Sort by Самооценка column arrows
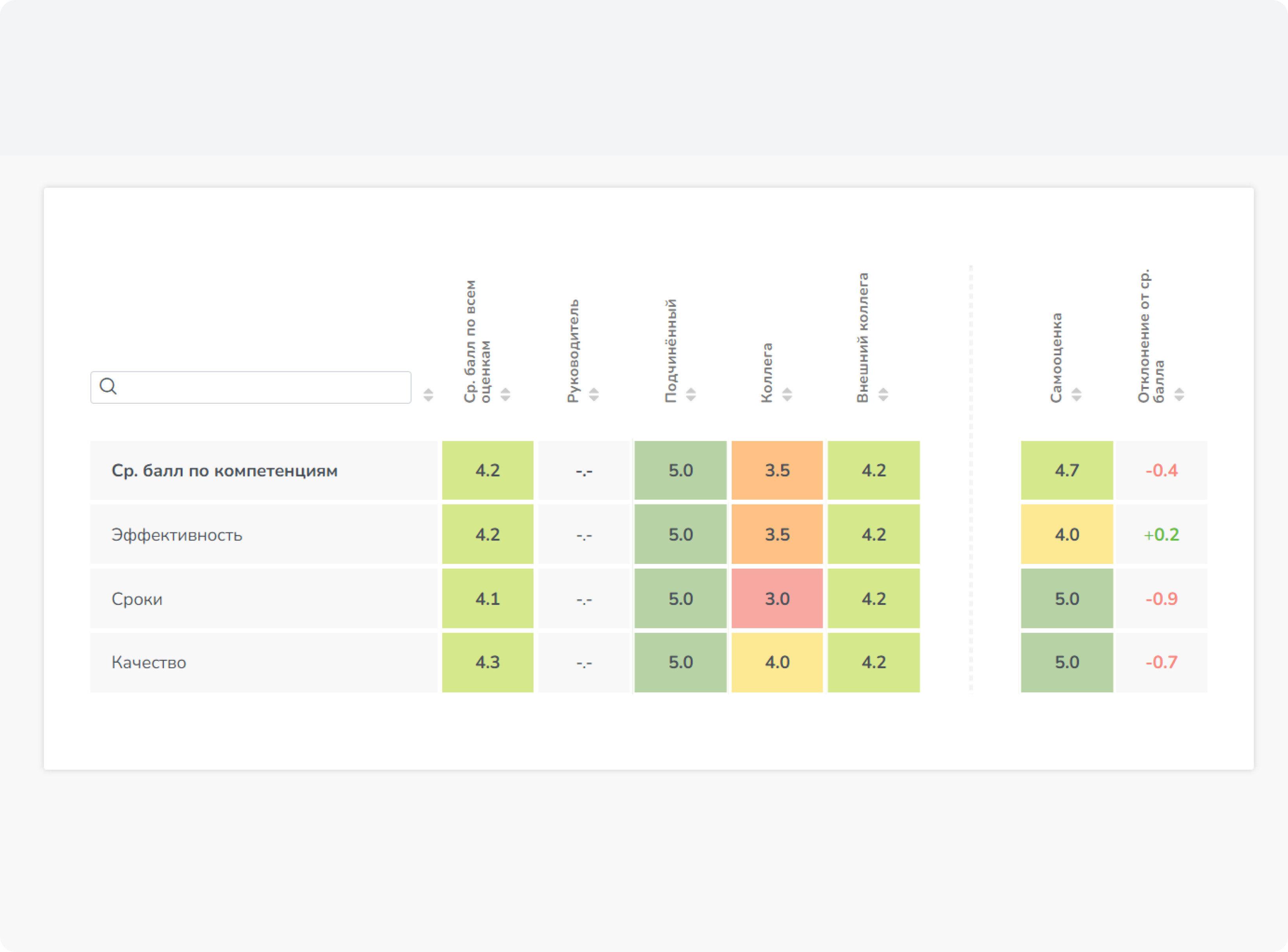1288x952 pixels. click(1076, 394)
